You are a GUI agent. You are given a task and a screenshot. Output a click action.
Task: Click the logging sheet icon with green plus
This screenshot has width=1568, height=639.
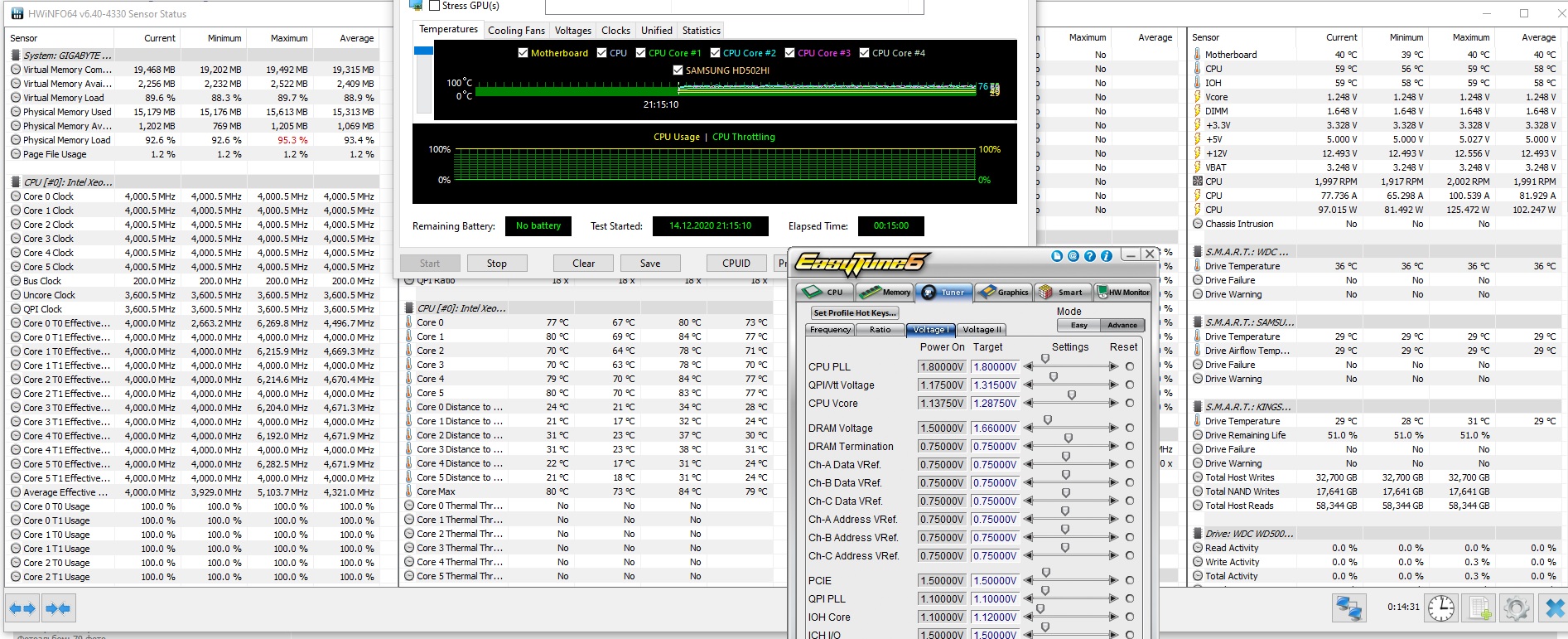point(1479,608)
